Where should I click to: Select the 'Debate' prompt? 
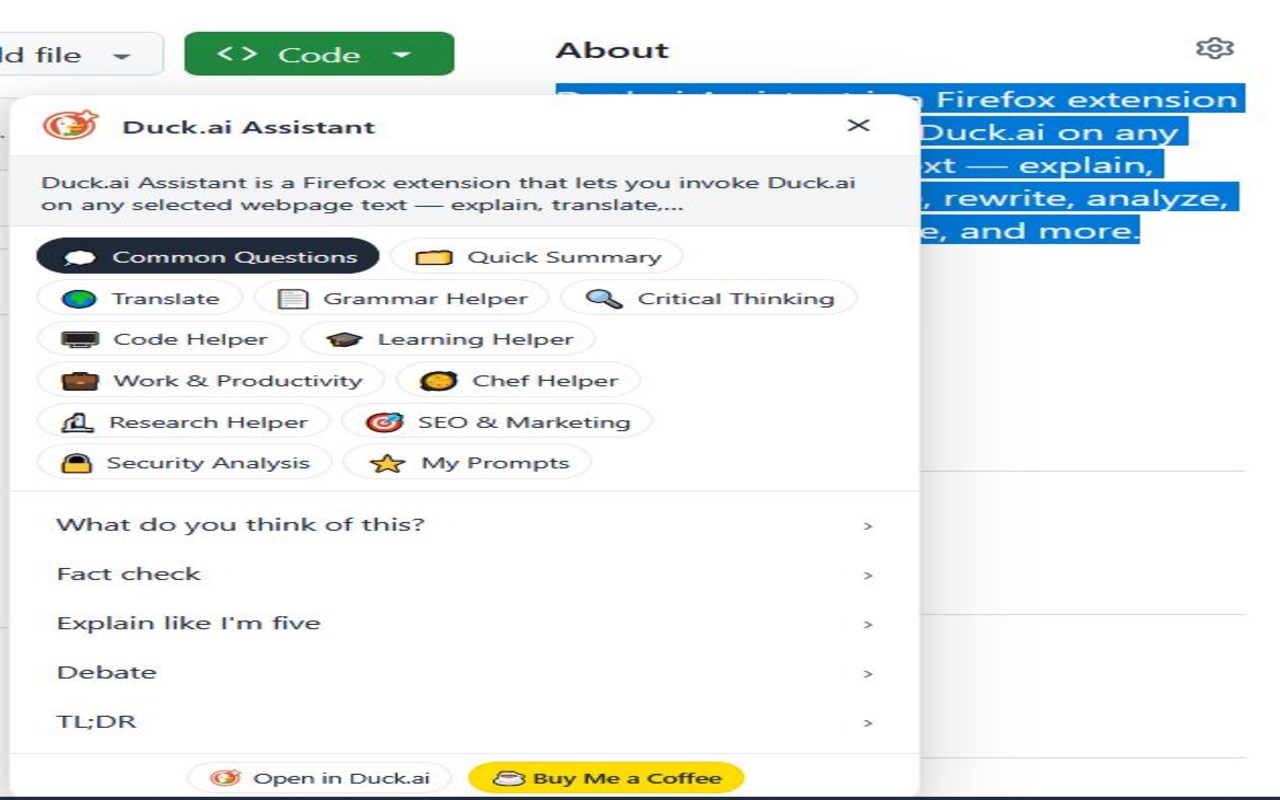(465, 672)
